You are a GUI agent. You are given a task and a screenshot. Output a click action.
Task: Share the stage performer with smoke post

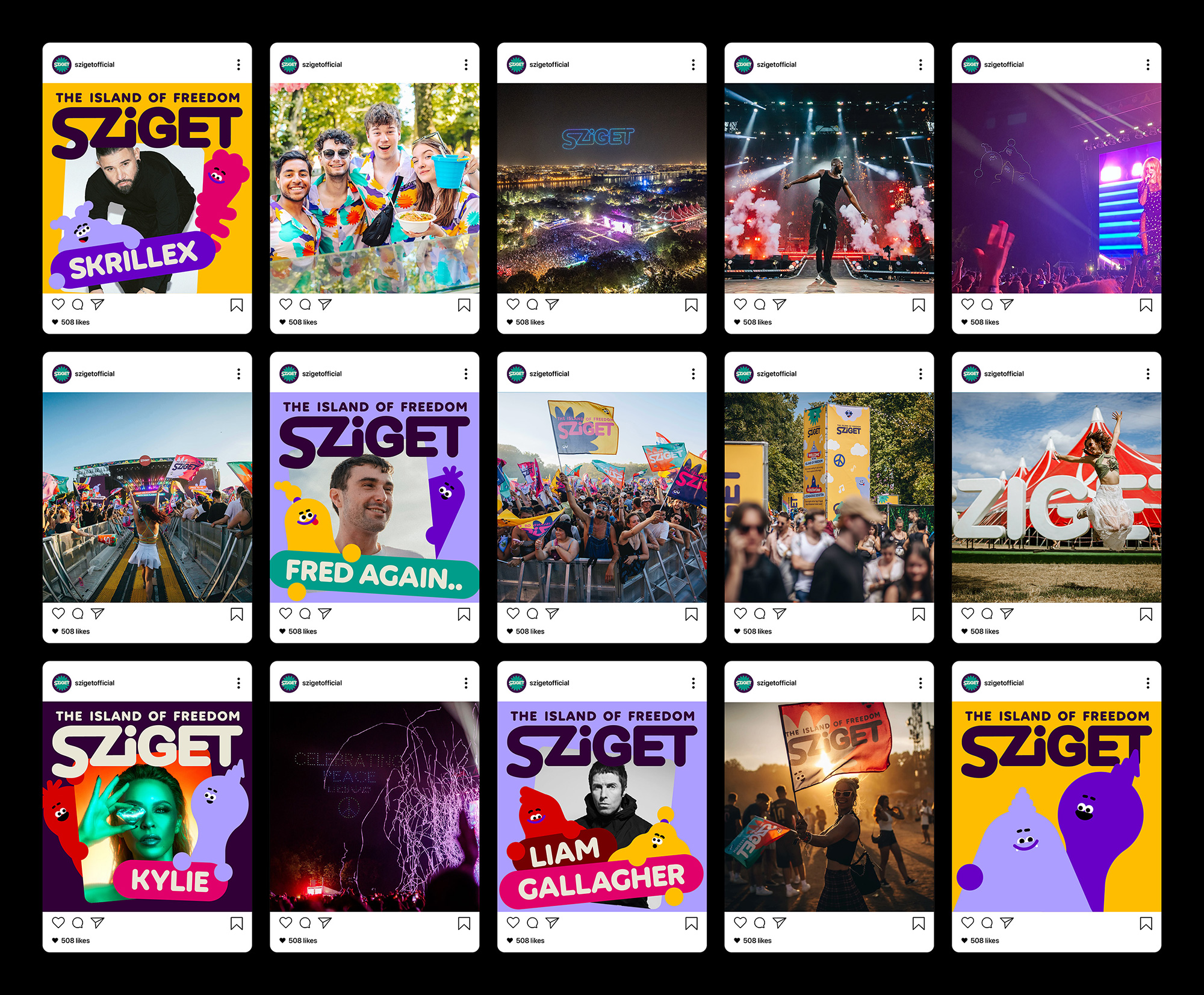click(780, 304)
